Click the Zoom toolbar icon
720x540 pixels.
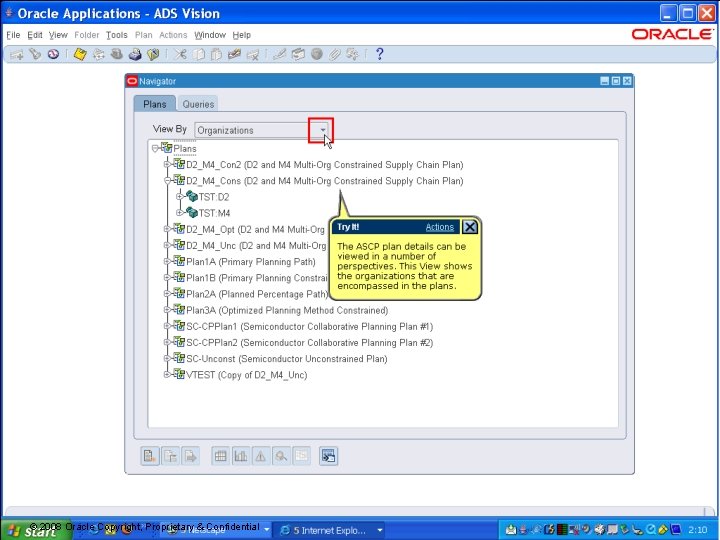coord(298,55)
